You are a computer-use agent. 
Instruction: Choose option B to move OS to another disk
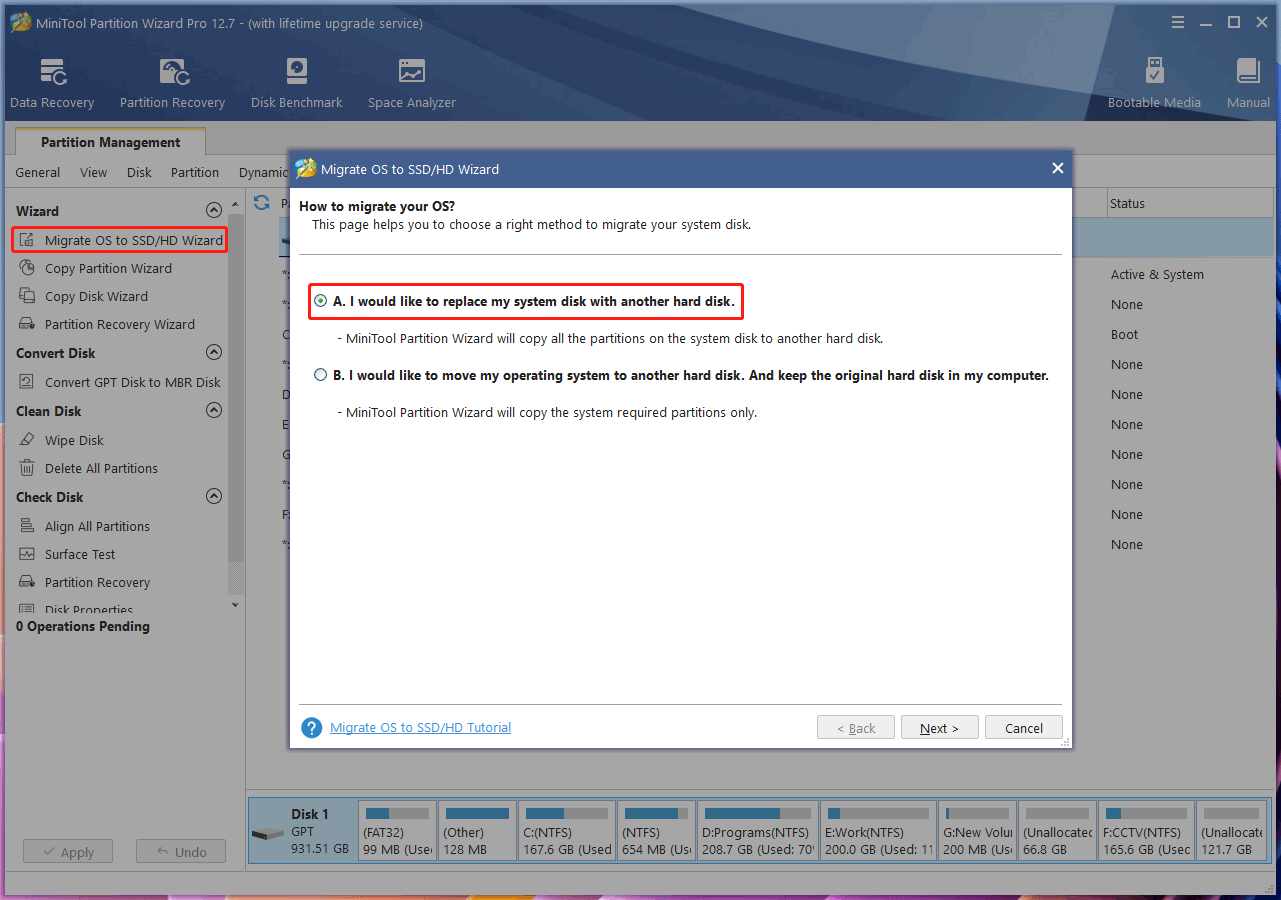point(321,373)
